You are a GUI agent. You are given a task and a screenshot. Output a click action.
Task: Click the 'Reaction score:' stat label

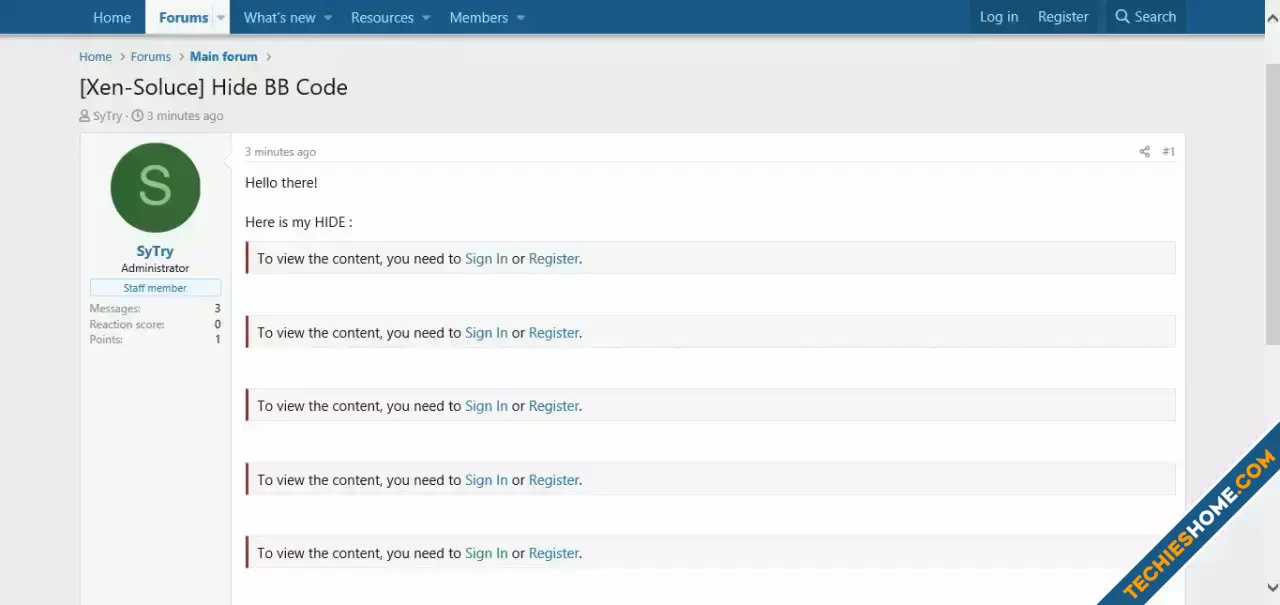coord(127,324)
